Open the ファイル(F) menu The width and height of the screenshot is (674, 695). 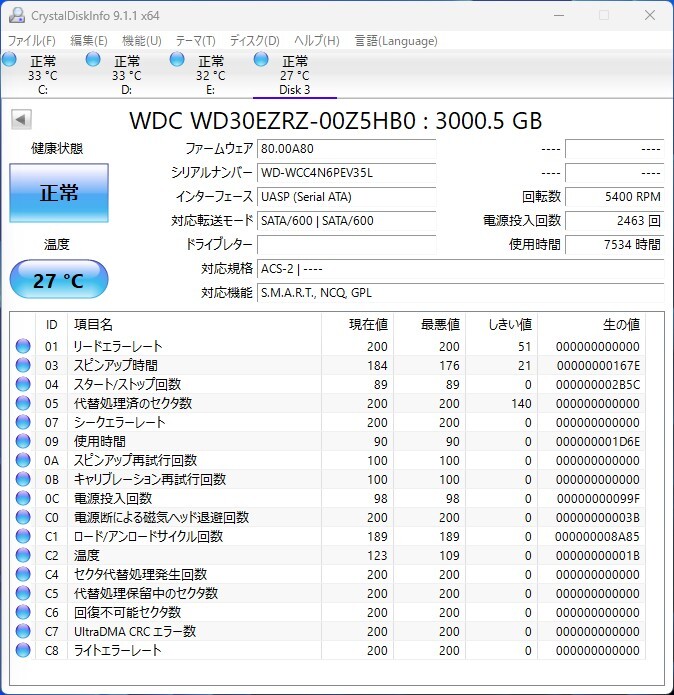click(x=31, y=41)
